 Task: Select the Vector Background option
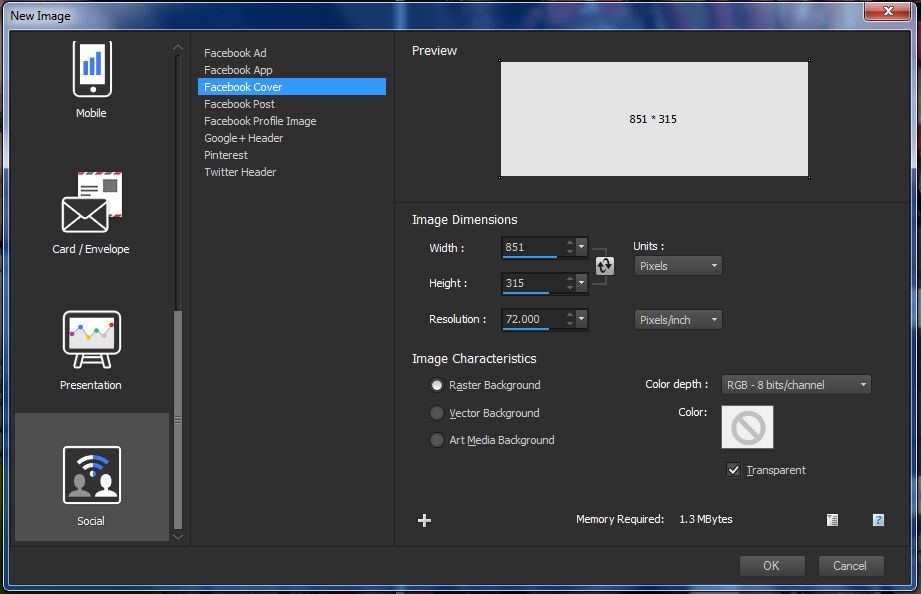[x=437, y=413]
